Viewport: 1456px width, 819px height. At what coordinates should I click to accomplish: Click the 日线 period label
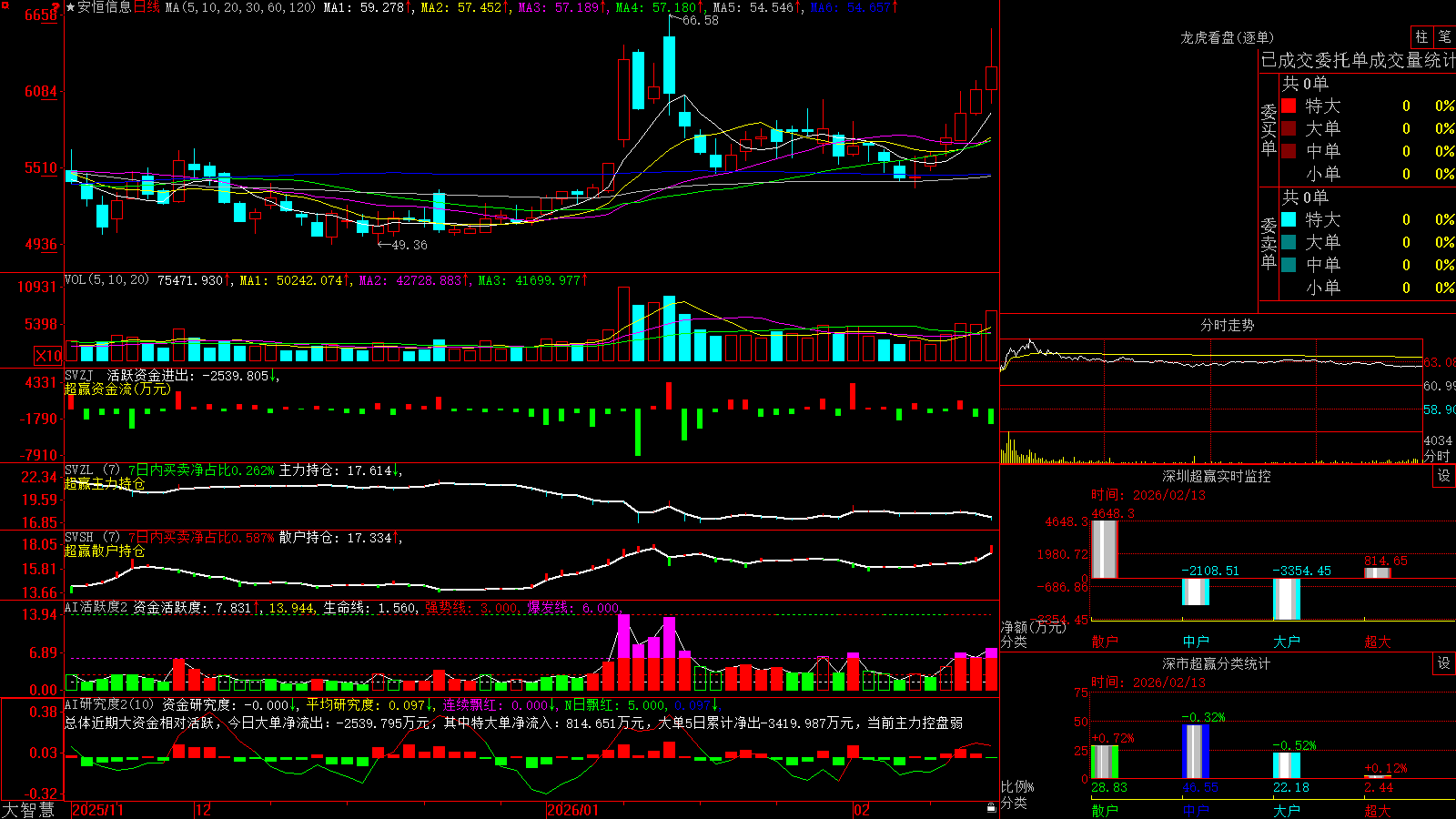click(147, 7)
